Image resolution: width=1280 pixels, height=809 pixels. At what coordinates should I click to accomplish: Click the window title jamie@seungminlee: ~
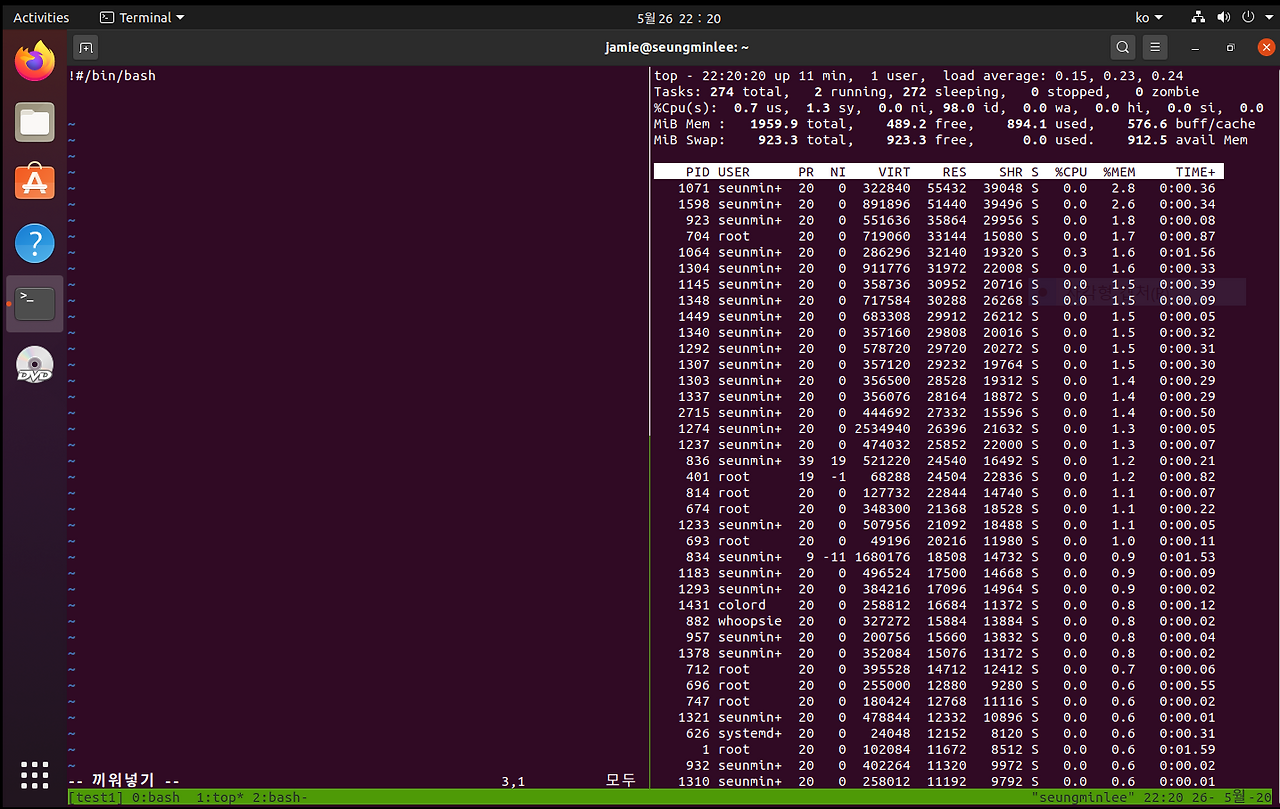(677, 47)
